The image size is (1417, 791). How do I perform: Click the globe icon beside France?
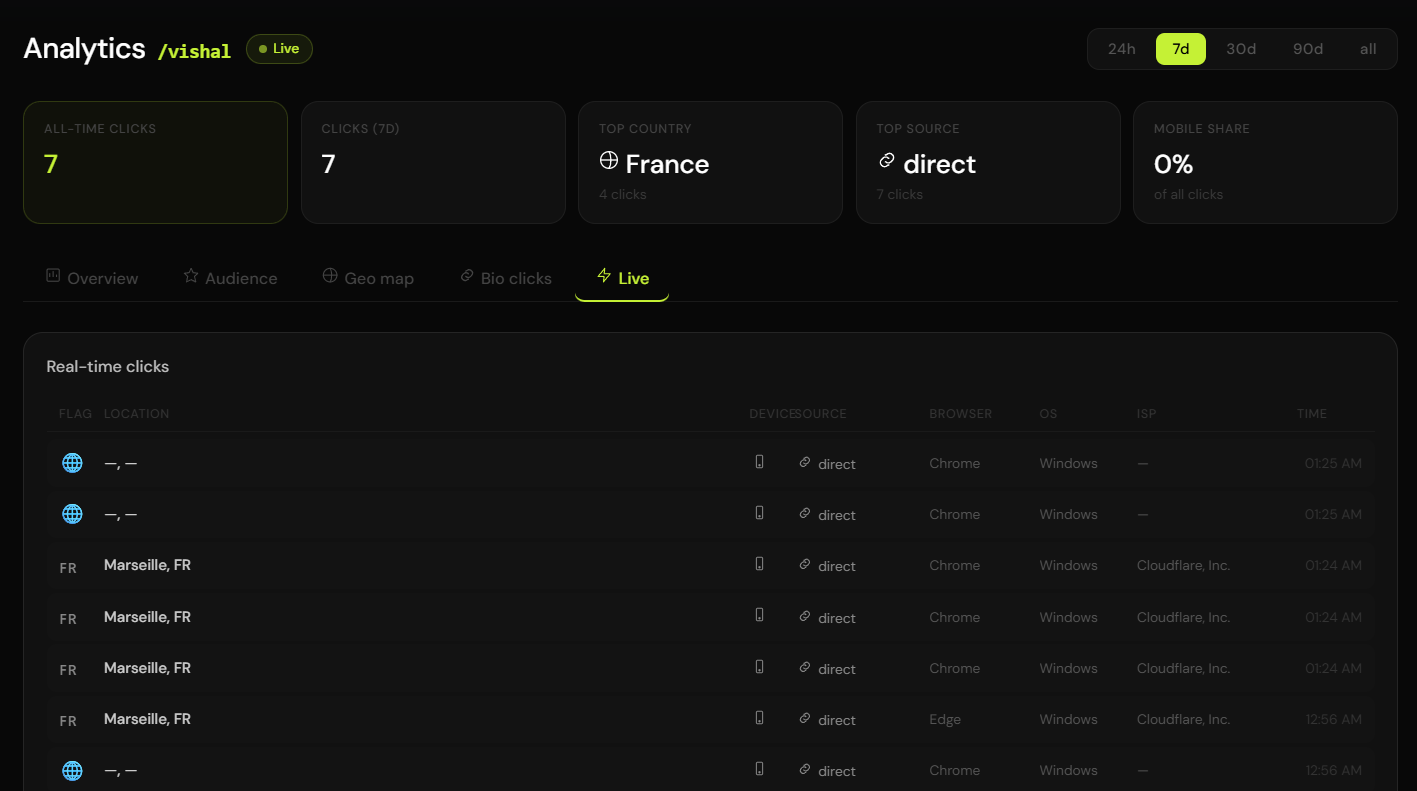[609, 161]
